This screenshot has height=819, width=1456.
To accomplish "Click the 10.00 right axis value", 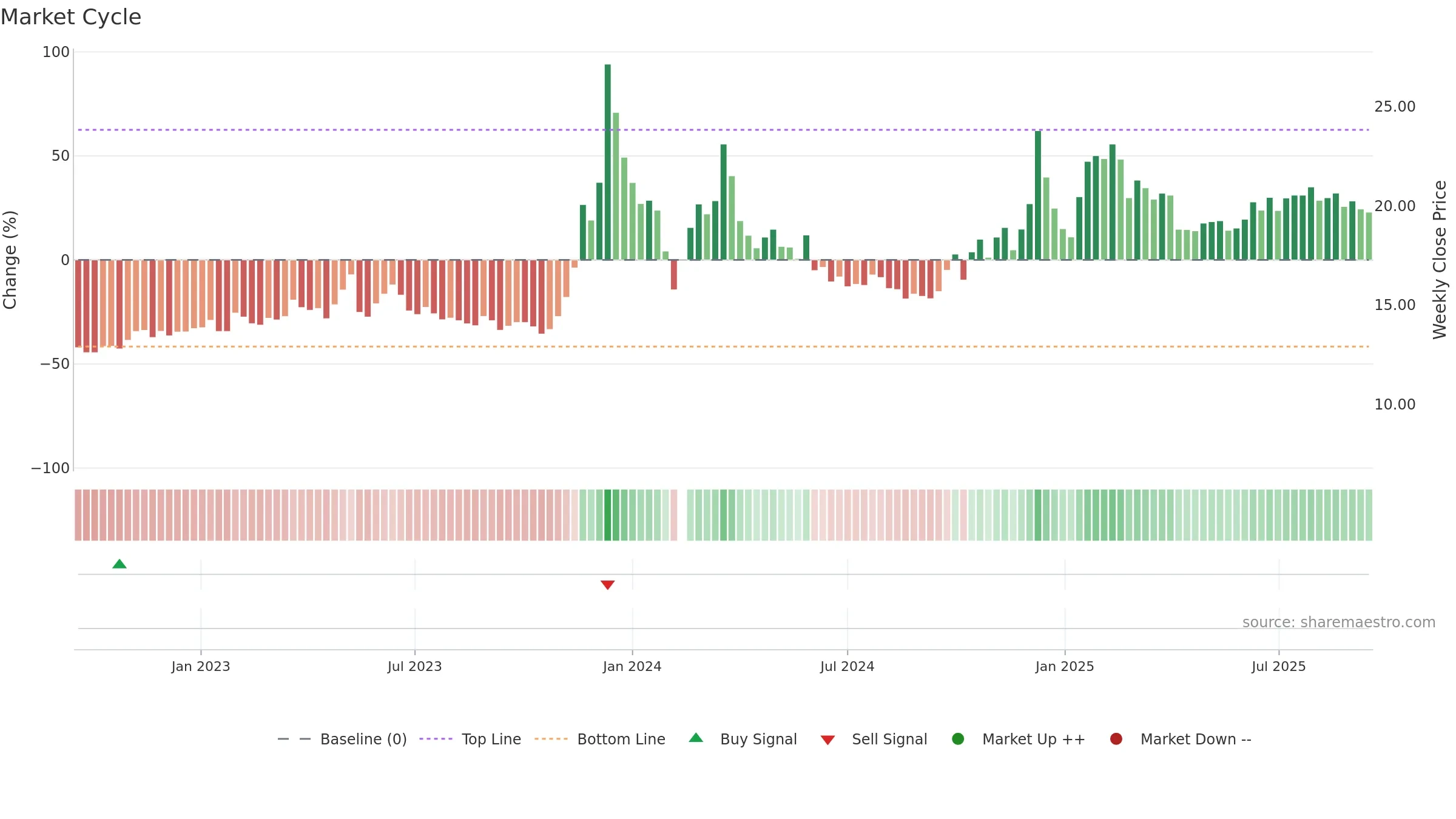I will point(1395,405).
